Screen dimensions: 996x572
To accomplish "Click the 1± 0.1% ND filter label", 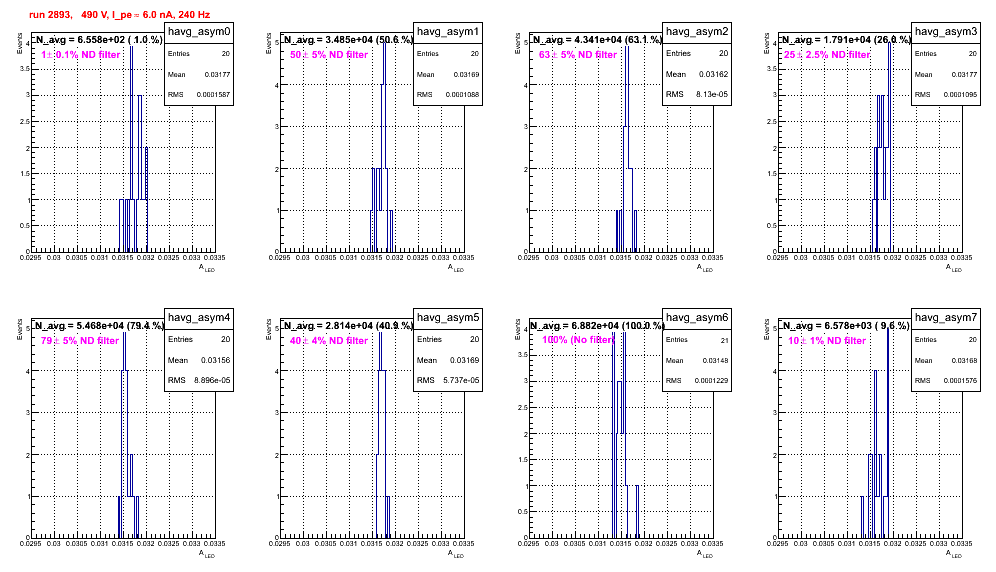I will click(81, 55).
